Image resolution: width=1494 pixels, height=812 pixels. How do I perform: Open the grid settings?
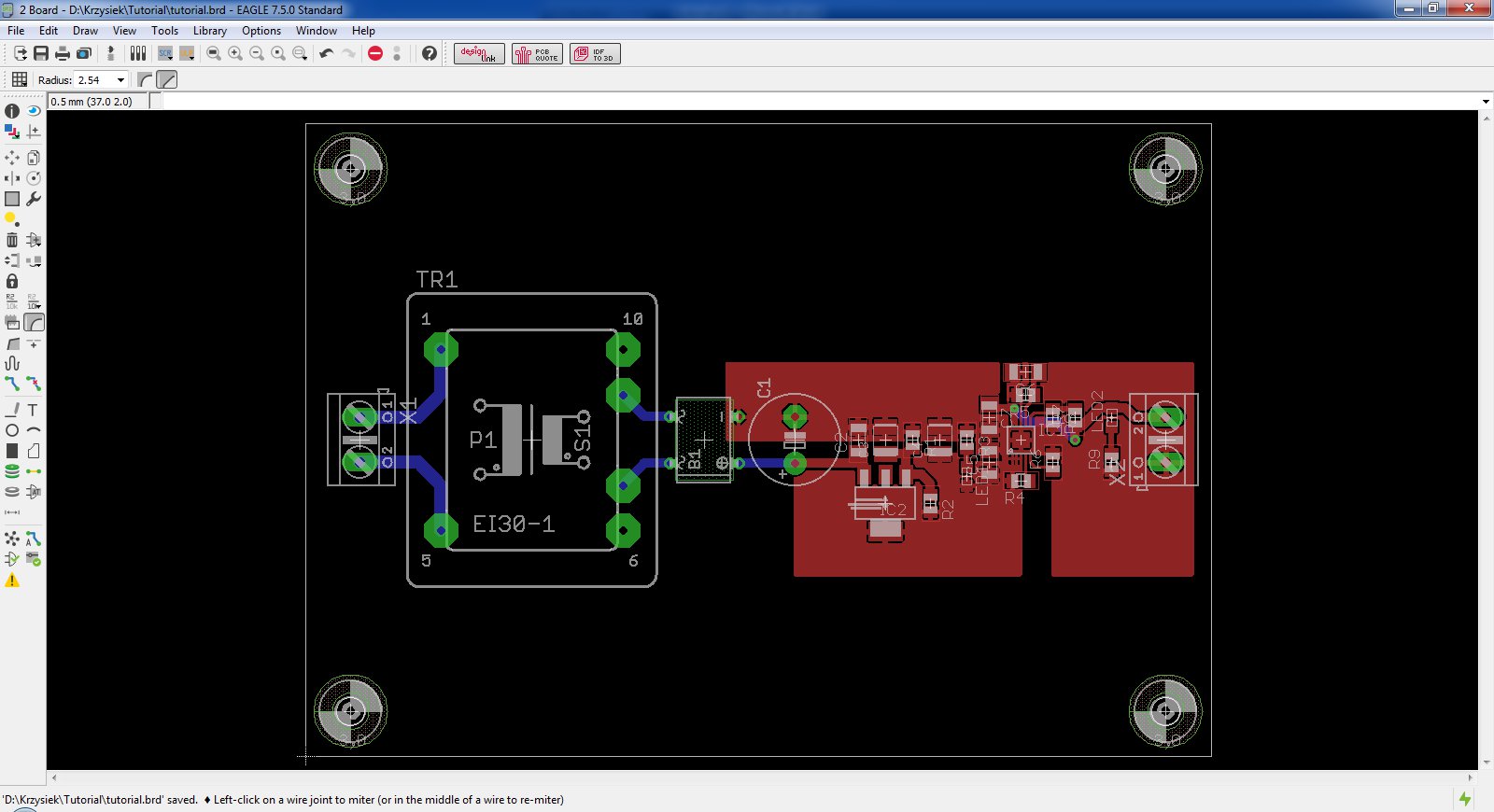tap(20, 79)
